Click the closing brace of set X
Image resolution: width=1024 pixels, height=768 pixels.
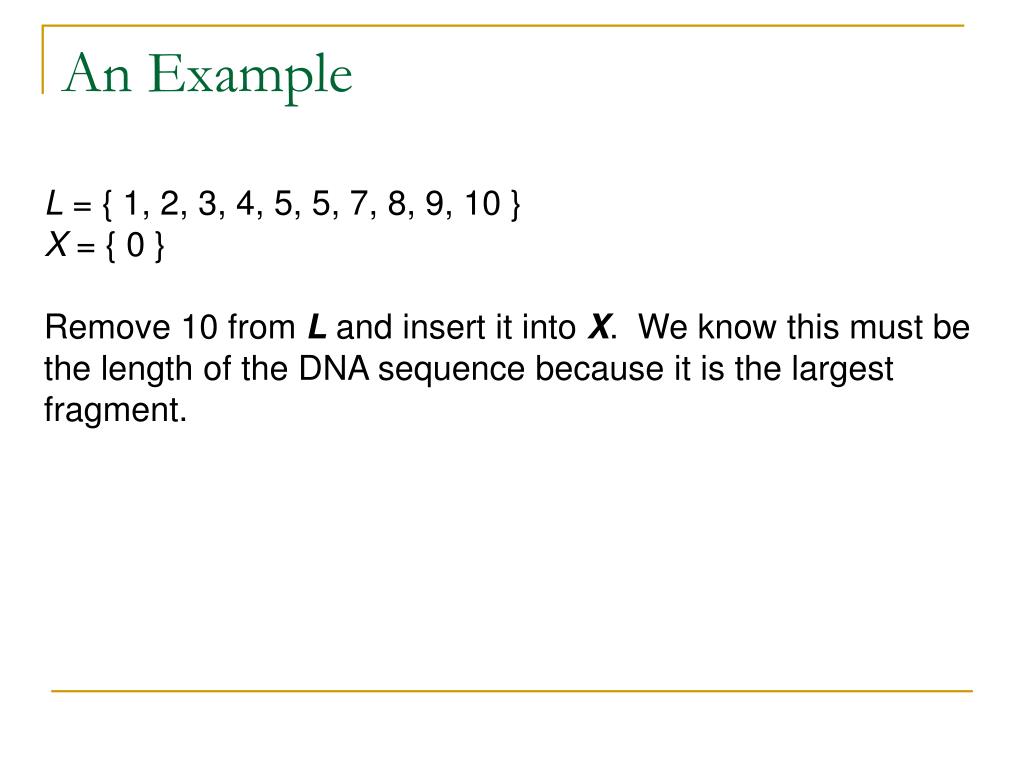pyautogui.click(x=159, y=247)
